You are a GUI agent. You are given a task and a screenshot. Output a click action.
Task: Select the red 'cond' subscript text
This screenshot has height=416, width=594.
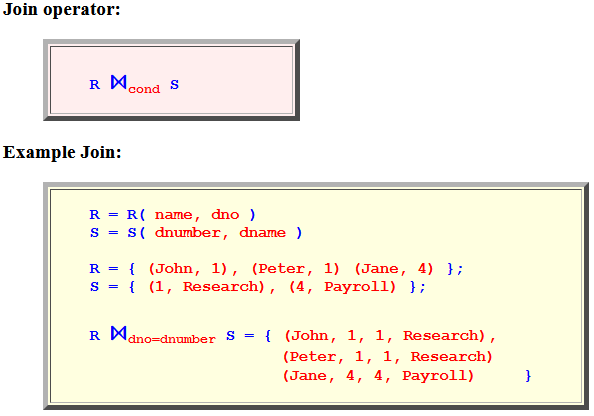pos(144,89)
